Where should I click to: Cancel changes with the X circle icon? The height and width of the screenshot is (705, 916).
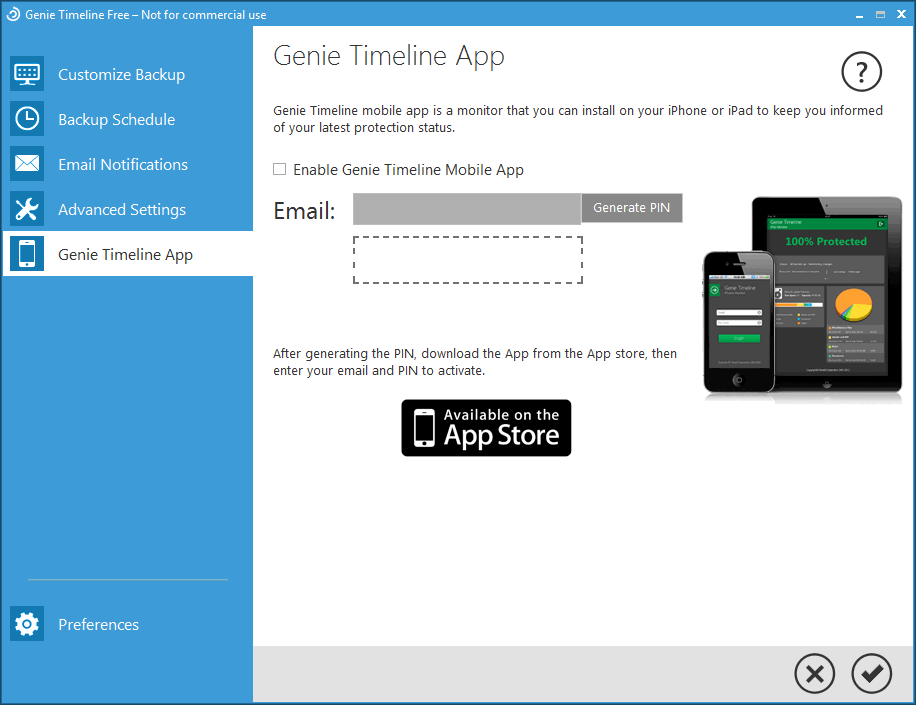(x=814, y=674)
